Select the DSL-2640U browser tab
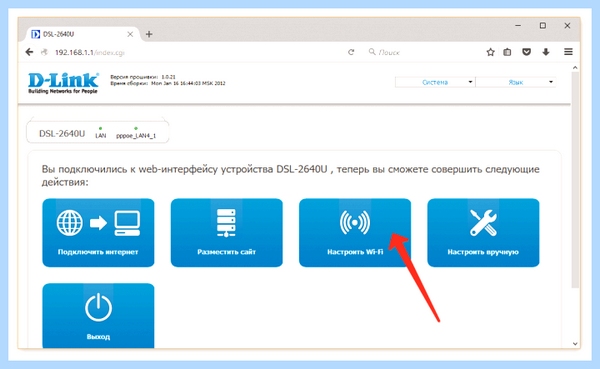Screen dimensions: 600x369 [82, 34]
